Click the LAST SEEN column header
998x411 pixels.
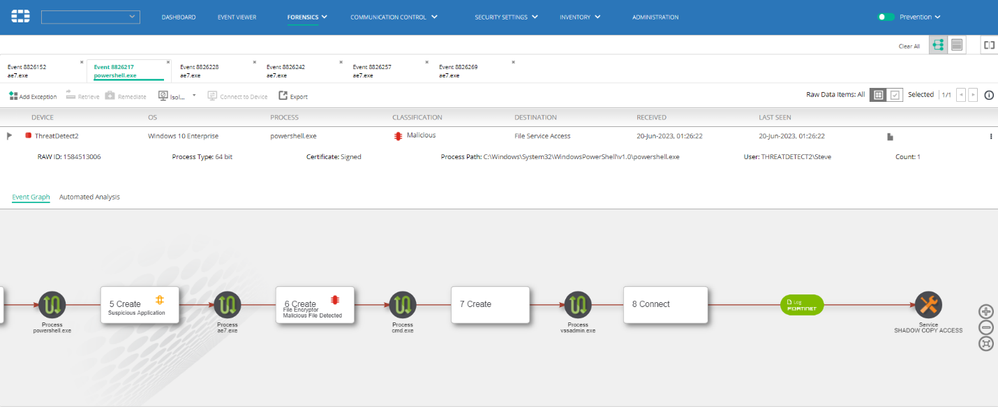point(775,117)
